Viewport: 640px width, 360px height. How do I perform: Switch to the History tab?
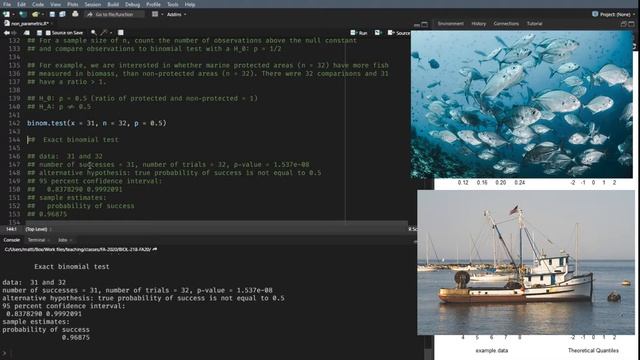pyautogui.click(x=479, y=24)
